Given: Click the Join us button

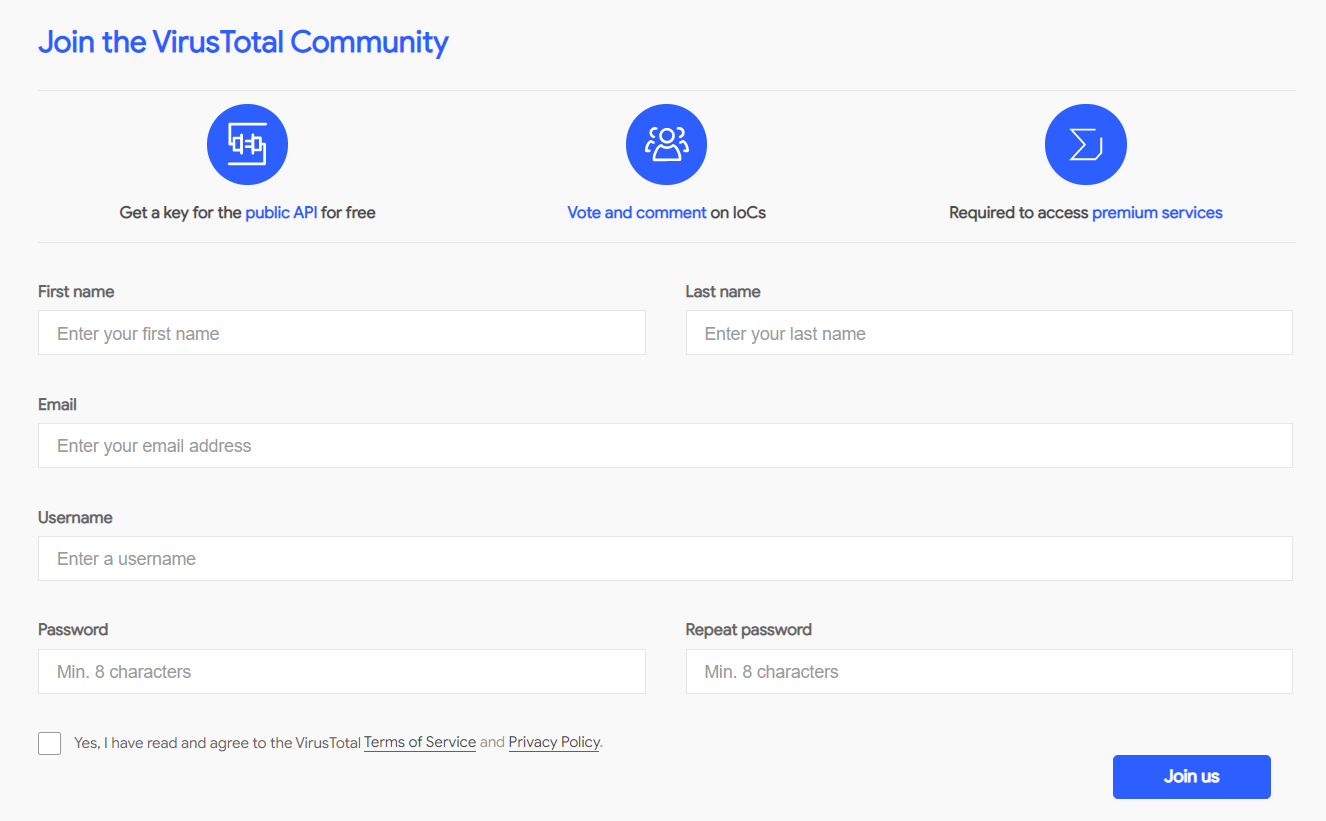Looking at the screenshot, I should point(1191,776).
